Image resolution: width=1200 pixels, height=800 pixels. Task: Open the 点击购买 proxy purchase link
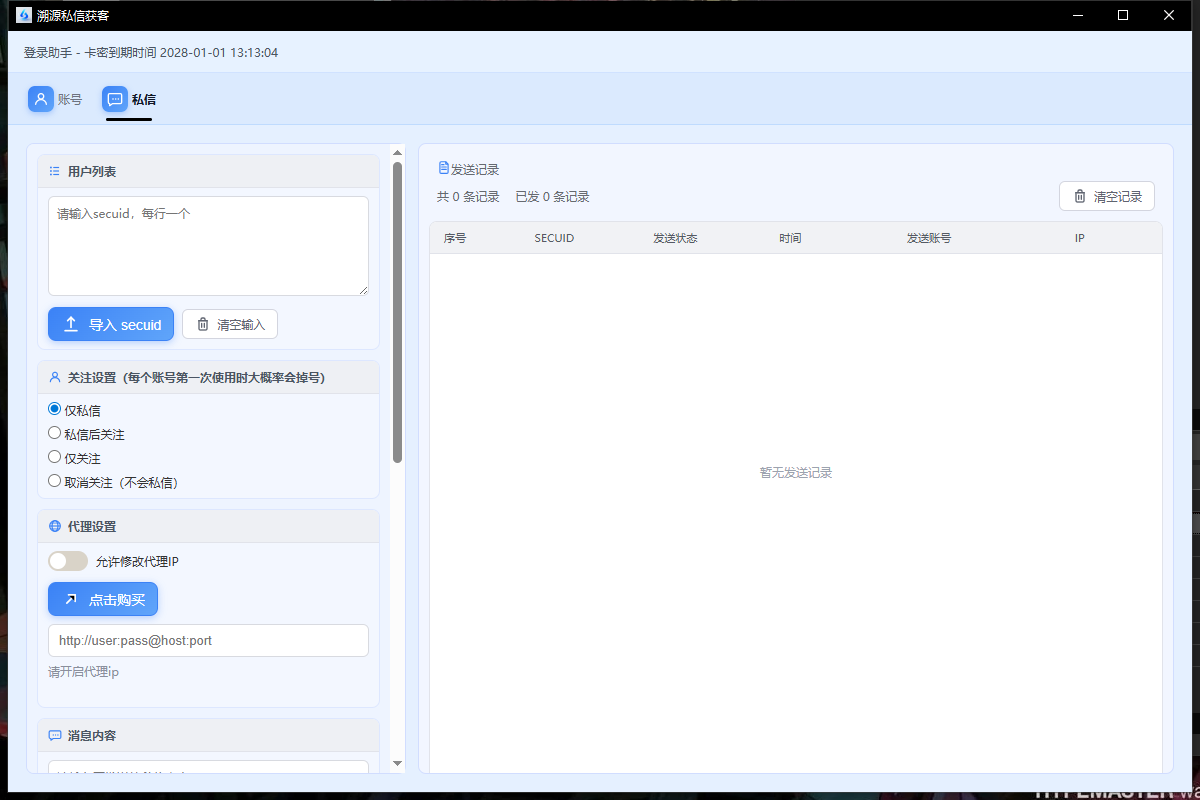(x=103, y=599)
